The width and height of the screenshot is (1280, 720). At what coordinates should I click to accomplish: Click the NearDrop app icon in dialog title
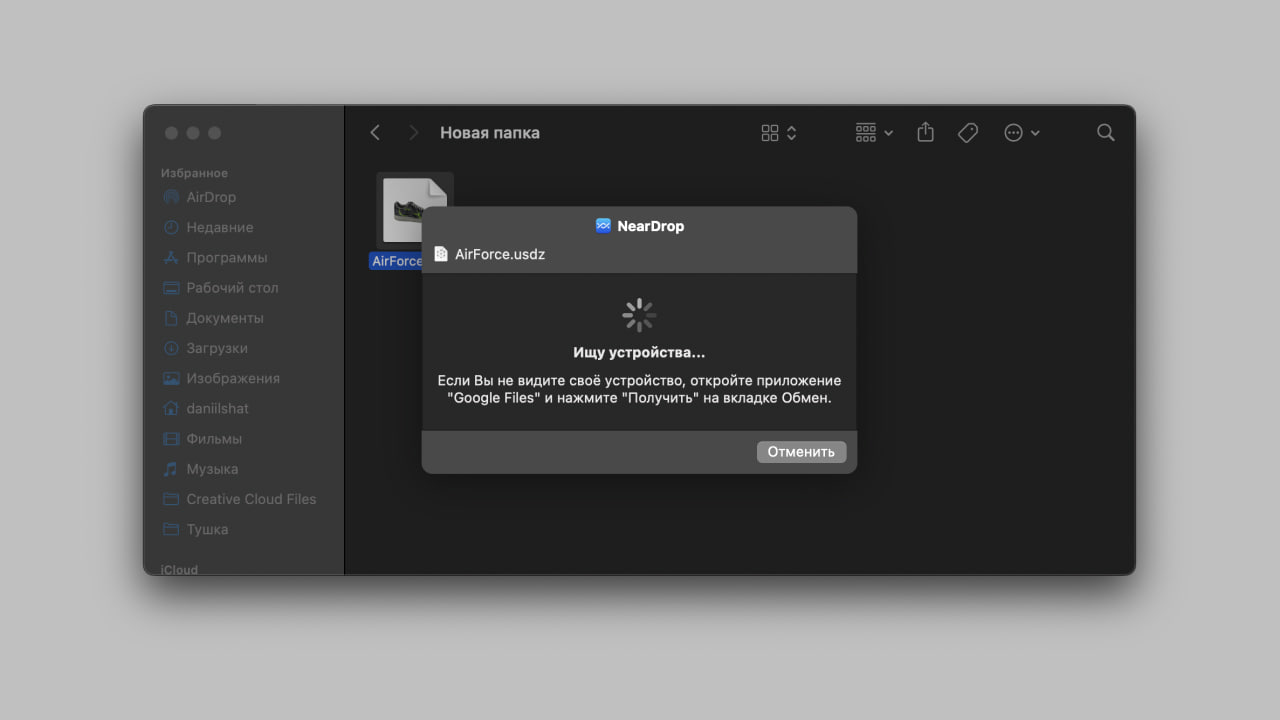coord(603,226)
